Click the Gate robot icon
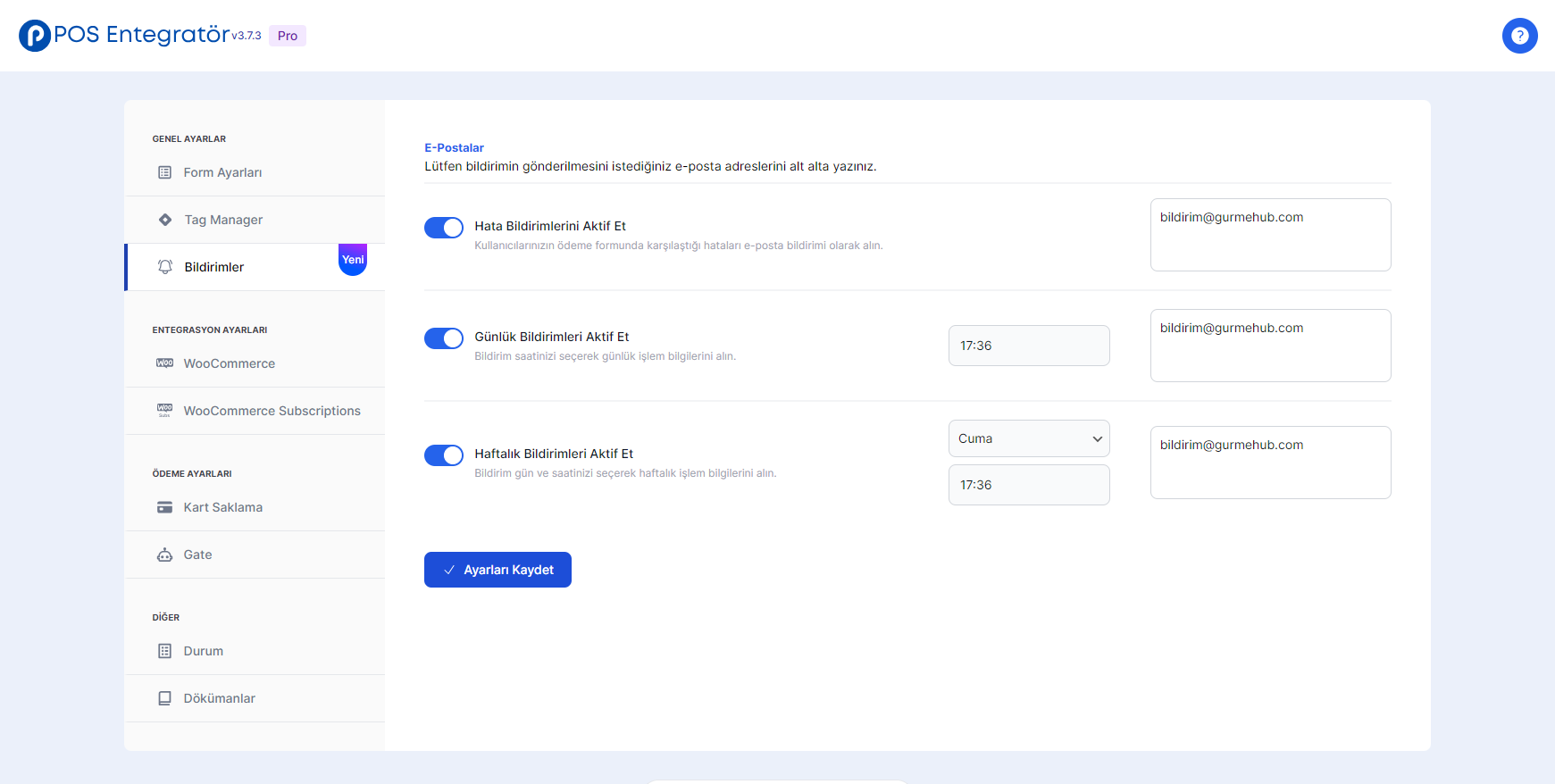The width and height of the screenshot is (1555, 784). [164, 555]
